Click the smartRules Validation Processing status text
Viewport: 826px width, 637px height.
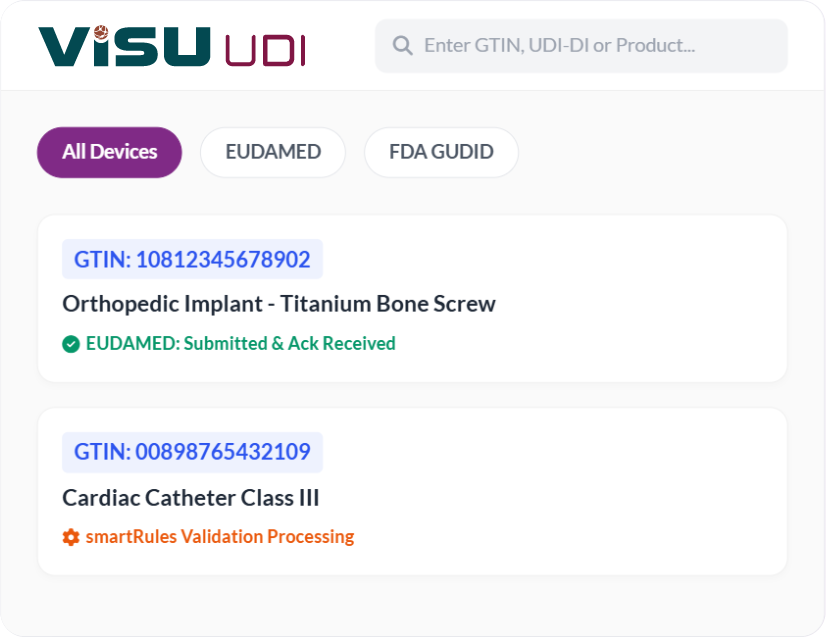(221, 537)
